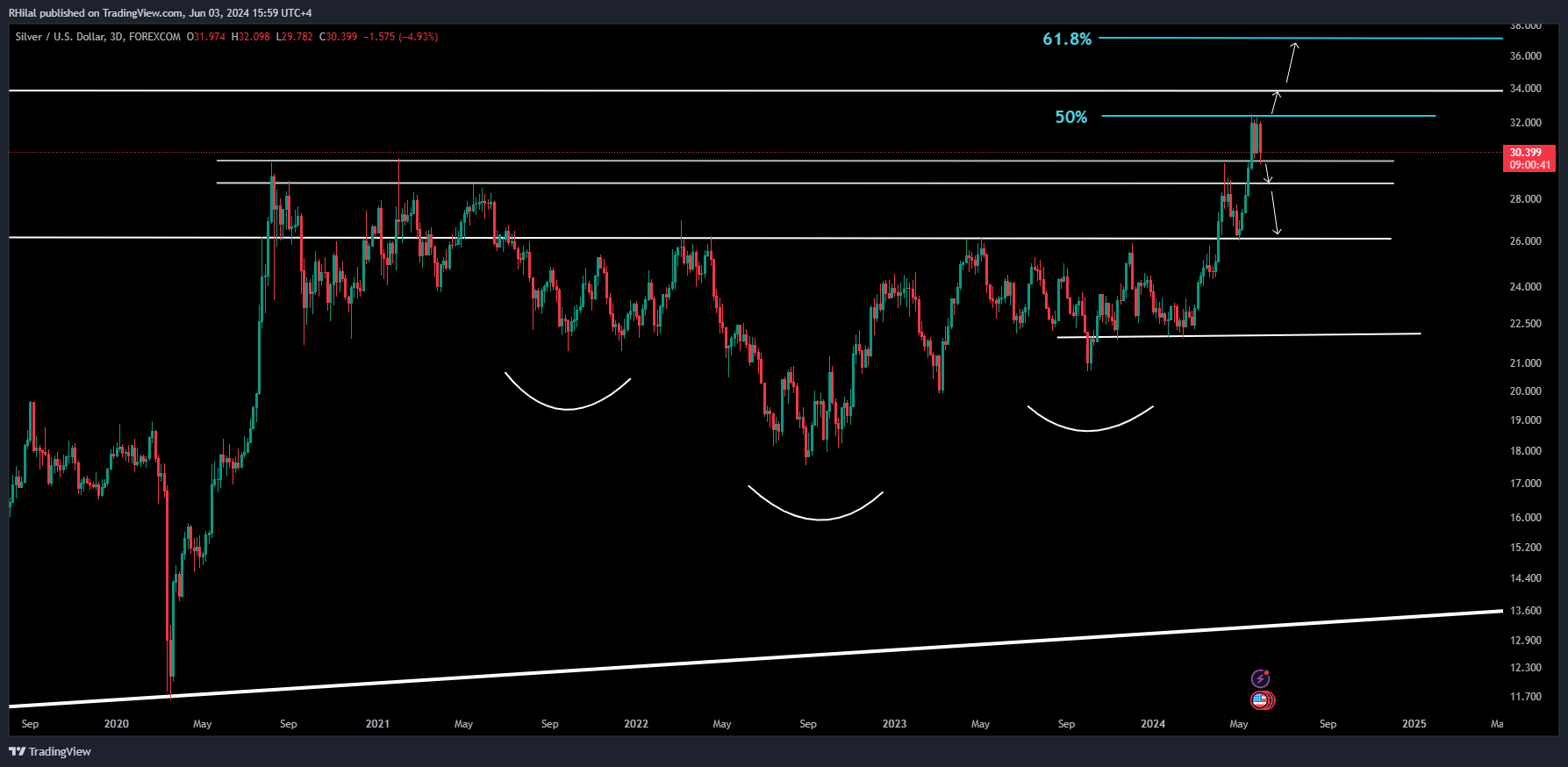Click the 34.000 price axis label
The image size is (1568, 767).
[x=1526, y=89]
